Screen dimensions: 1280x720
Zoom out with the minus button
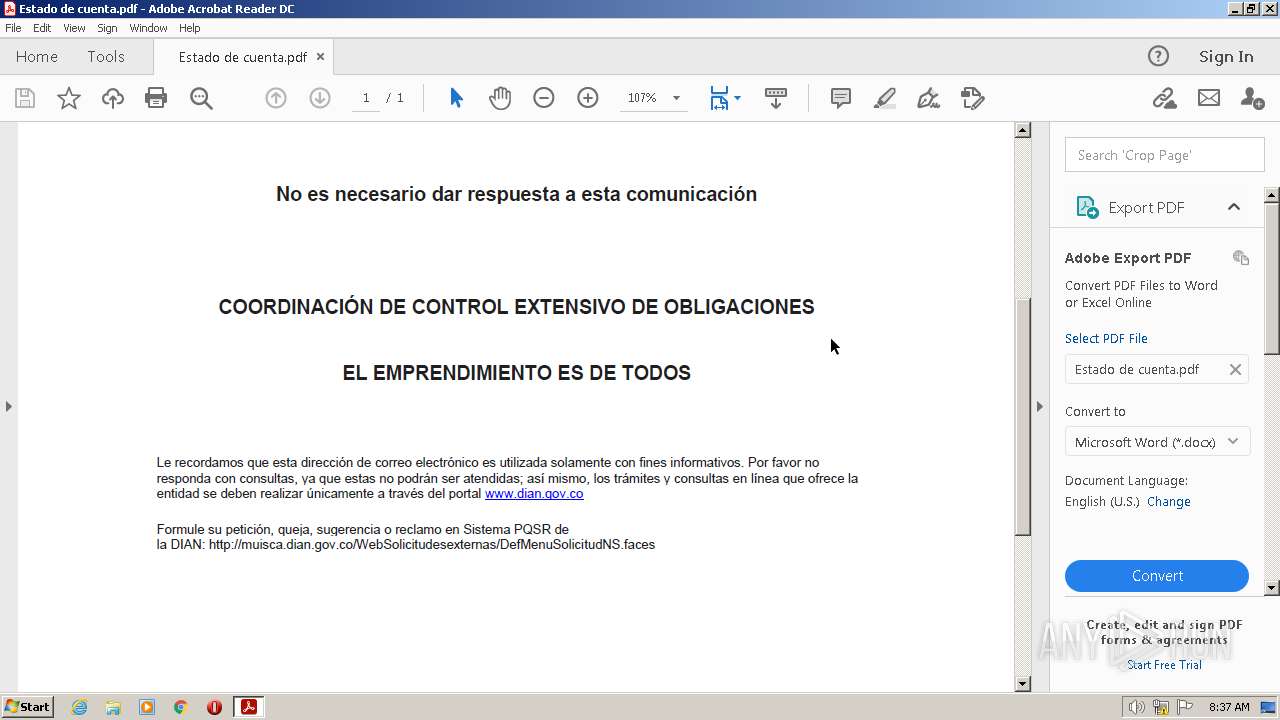click(544, 98)
